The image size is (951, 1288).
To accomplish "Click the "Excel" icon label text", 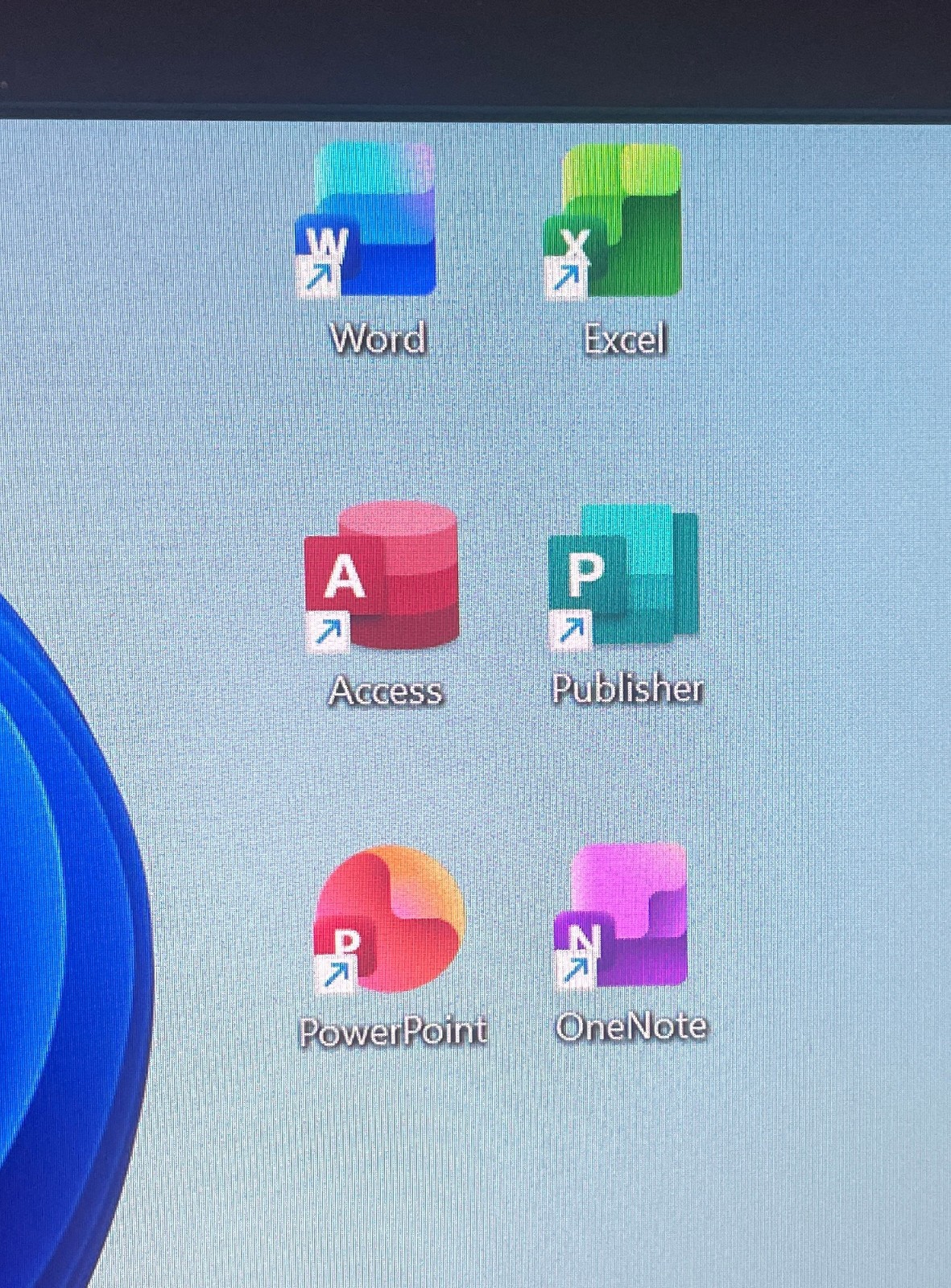I will 625,338.
